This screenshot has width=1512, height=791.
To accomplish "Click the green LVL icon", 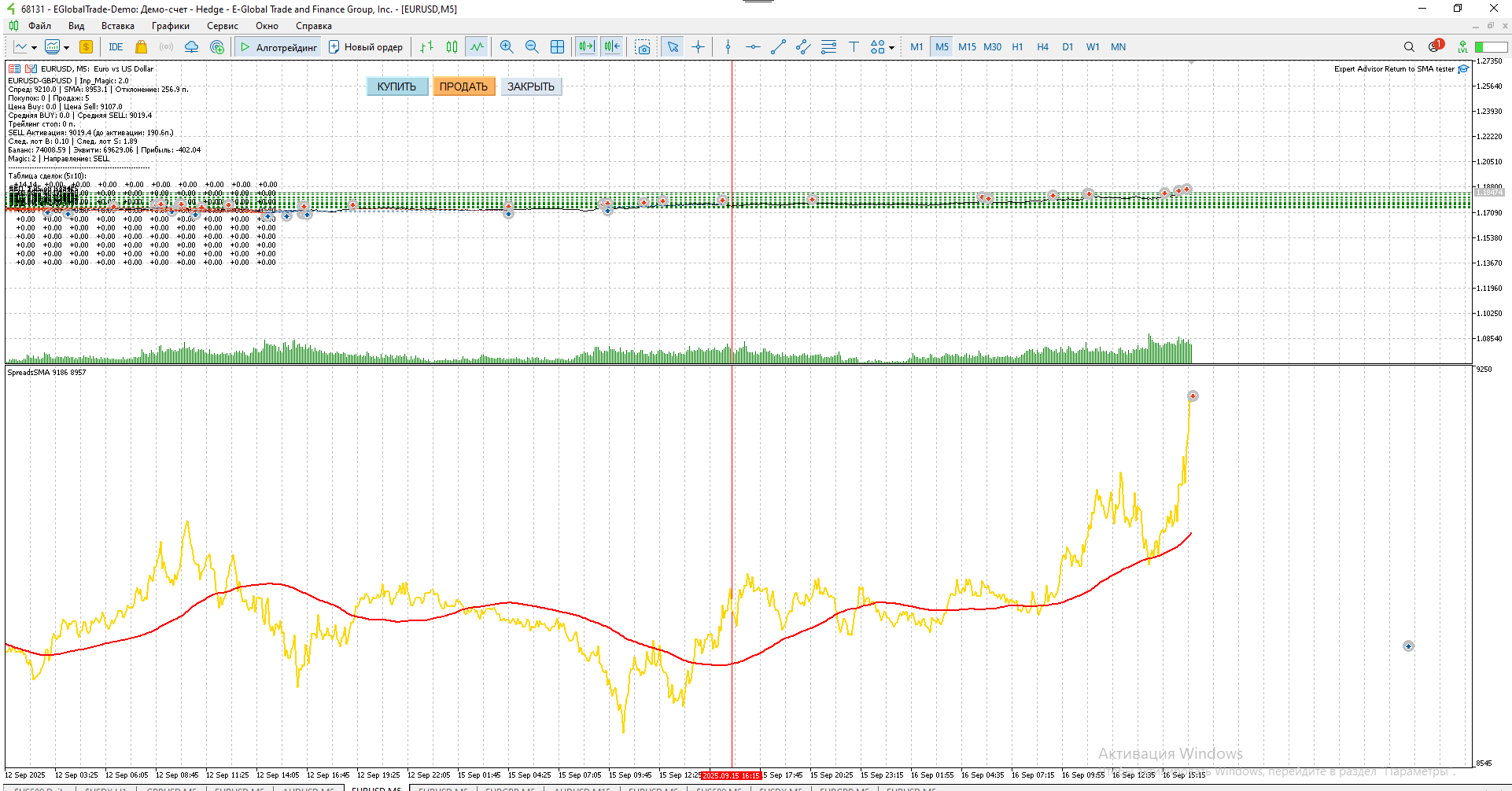I will [1462, 47].
